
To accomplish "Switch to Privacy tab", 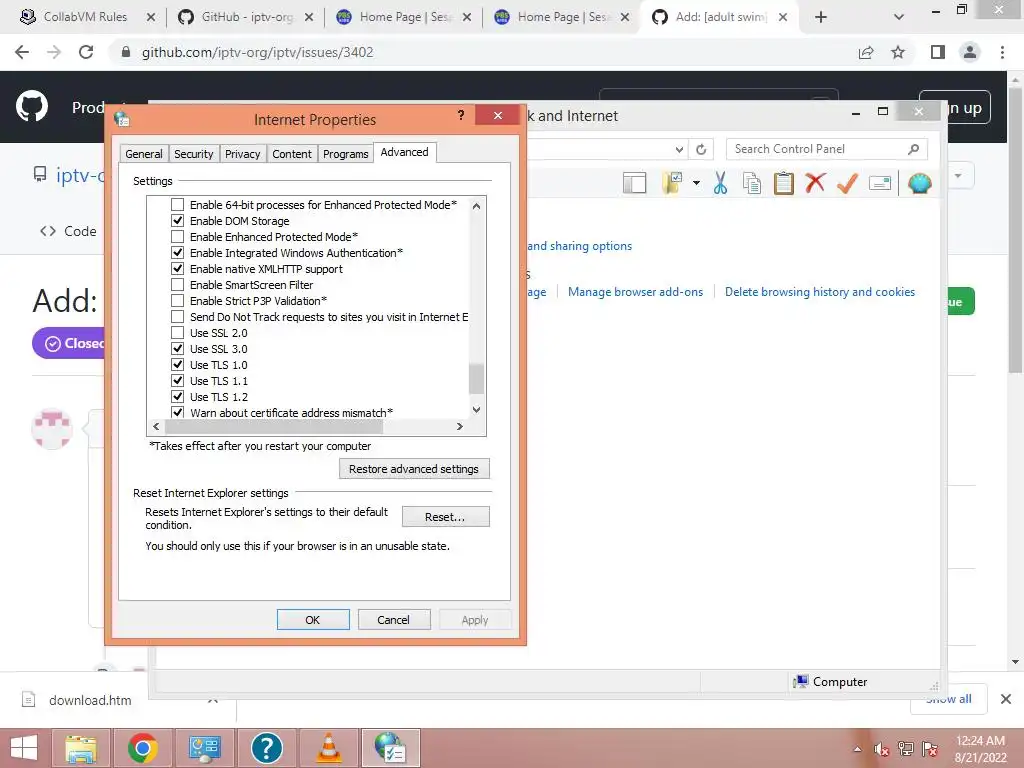I will tap(242, 154).
